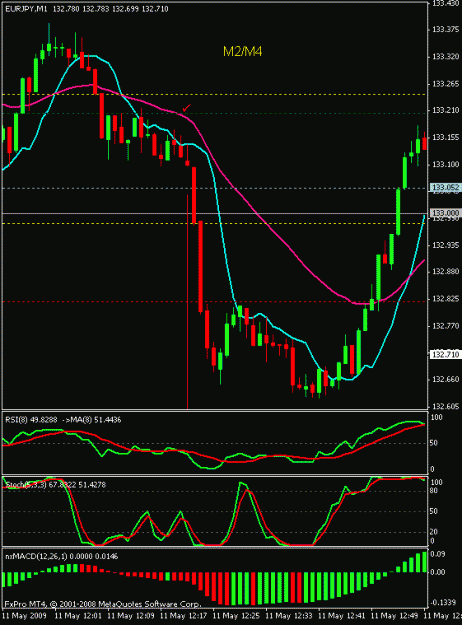Click the tallest green MACD bar at far right

424,562
